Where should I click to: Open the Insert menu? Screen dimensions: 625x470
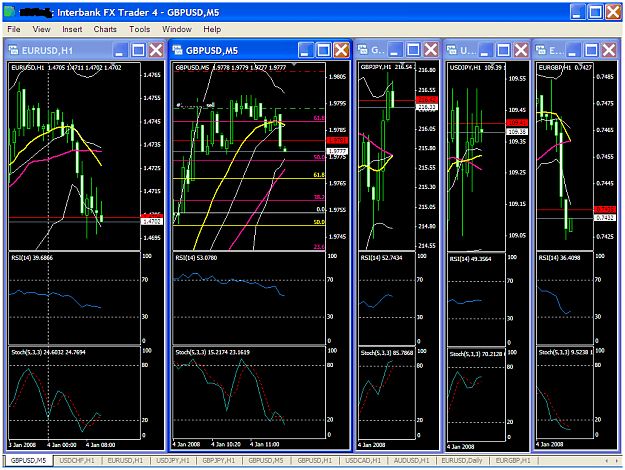click(x=72, y=29)
